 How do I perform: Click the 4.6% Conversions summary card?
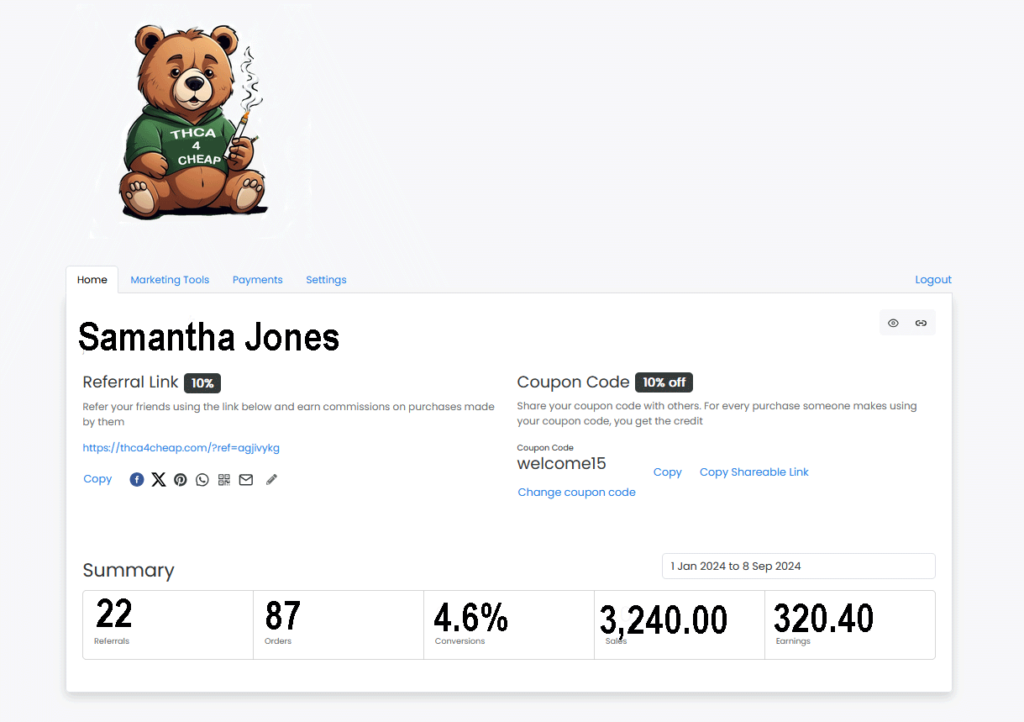click(509, 625)
